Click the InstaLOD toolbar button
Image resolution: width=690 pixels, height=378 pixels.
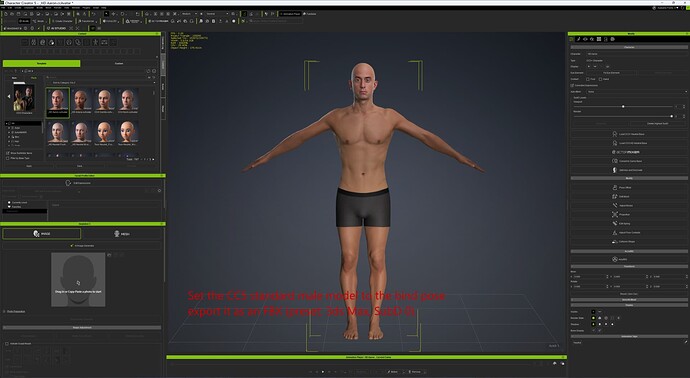tap(111, 21)
